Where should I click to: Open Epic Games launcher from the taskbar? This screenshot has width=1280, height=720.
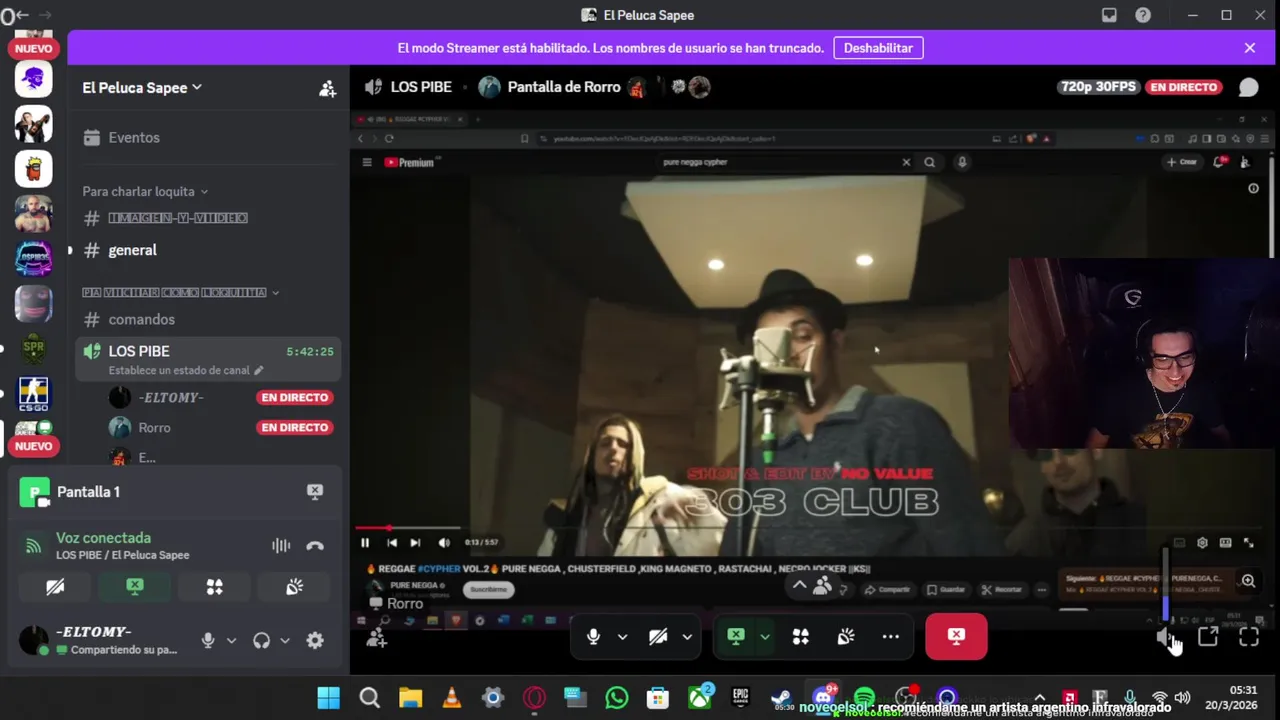(741, 697)
